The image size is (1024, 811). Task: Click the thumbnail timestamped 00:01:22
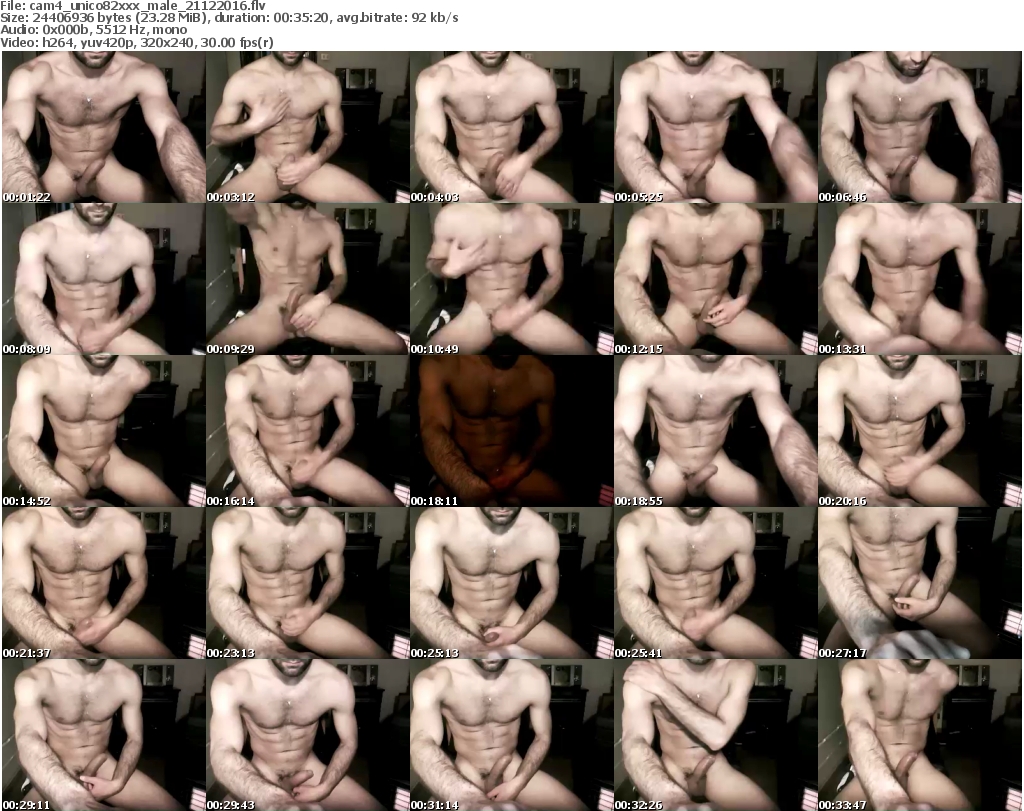(x=103, y=128)
